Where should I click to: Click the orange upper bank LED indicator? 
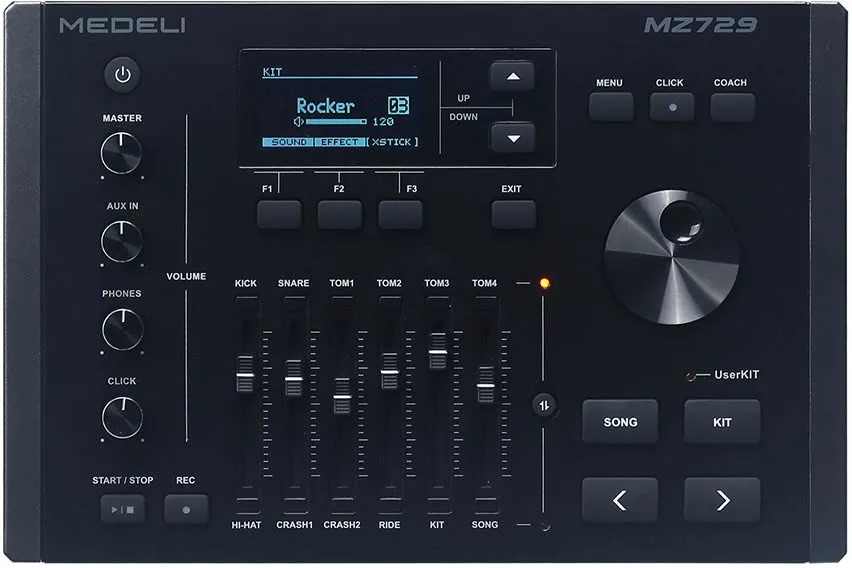tap(544, 283)
